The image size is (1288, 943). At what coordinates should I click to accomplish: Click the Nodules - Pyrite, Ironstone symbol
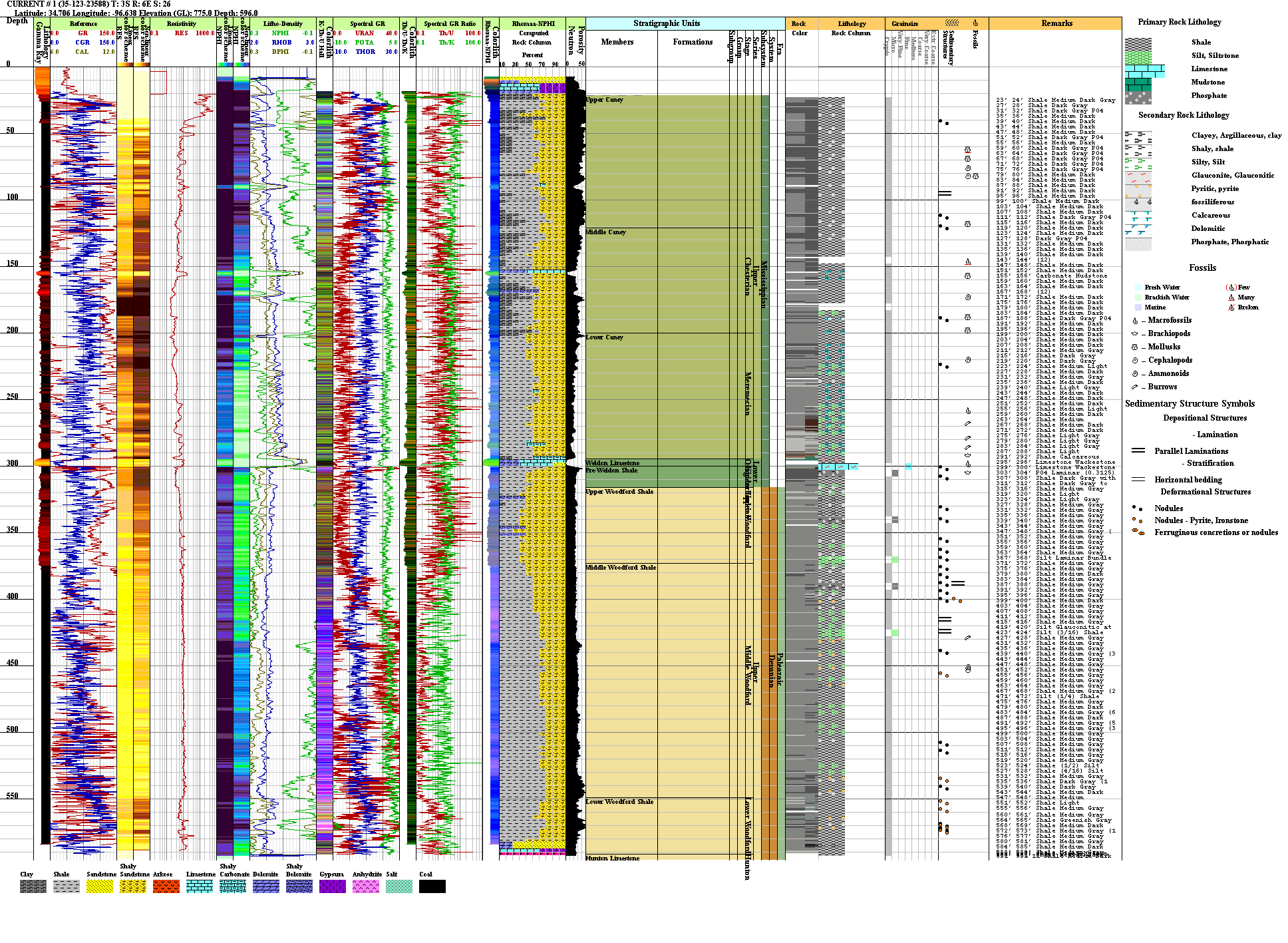tap(1138, 520)
